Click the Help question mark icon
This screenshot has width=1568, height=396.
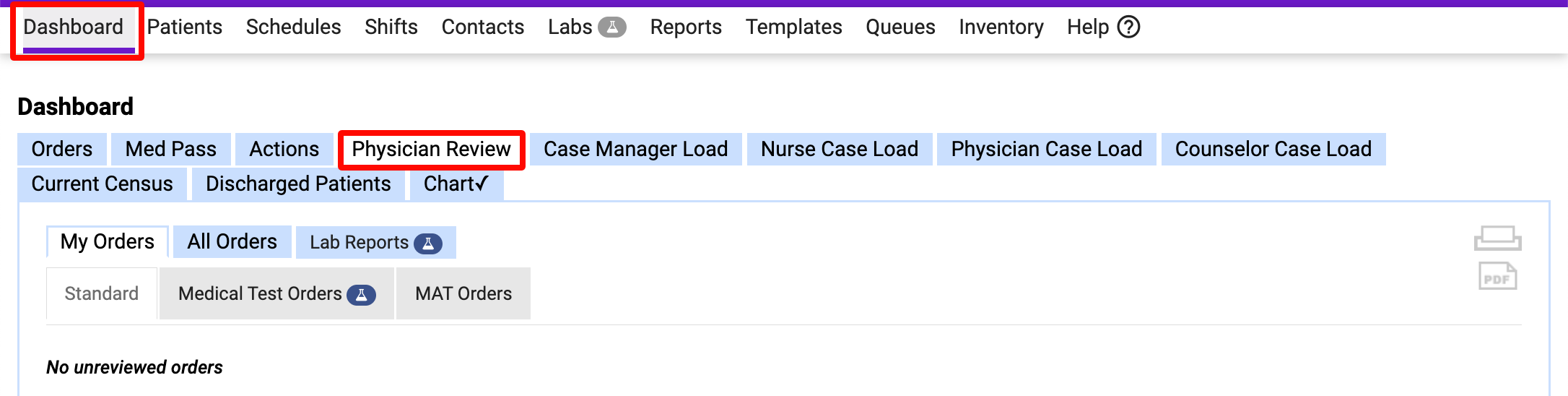tap(1128, 27)
